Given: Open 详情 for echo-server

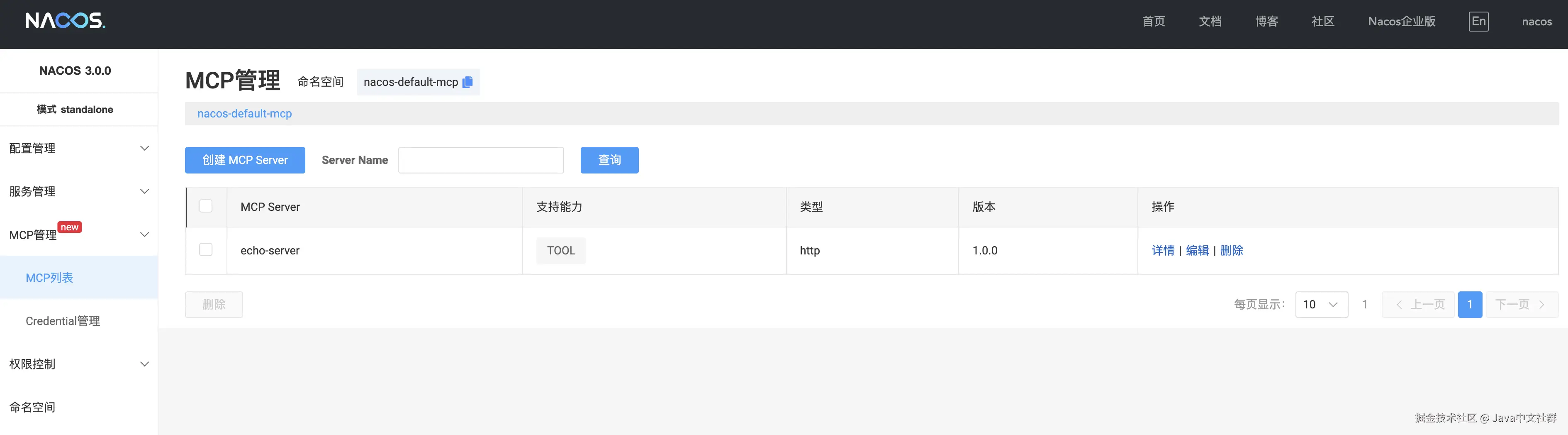Looking at the screenshot, I should (x=1163, y=250).
